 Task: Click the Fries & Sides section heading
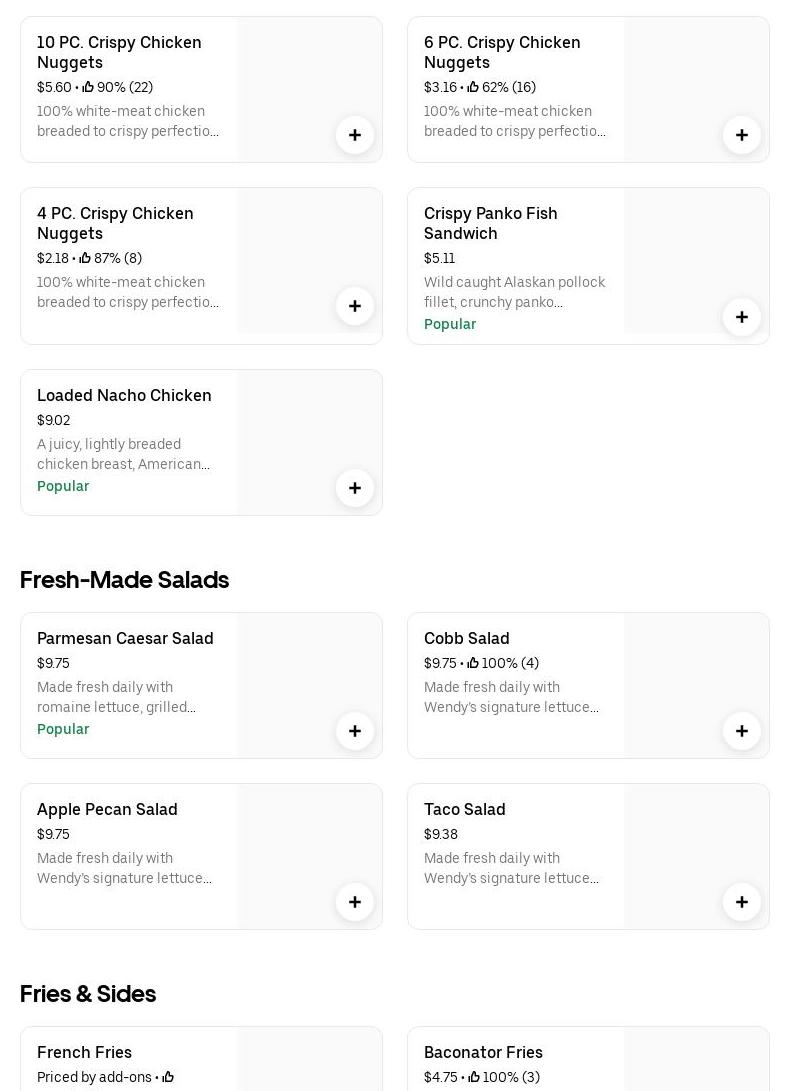pyautogui.click(x=88, y=994)
